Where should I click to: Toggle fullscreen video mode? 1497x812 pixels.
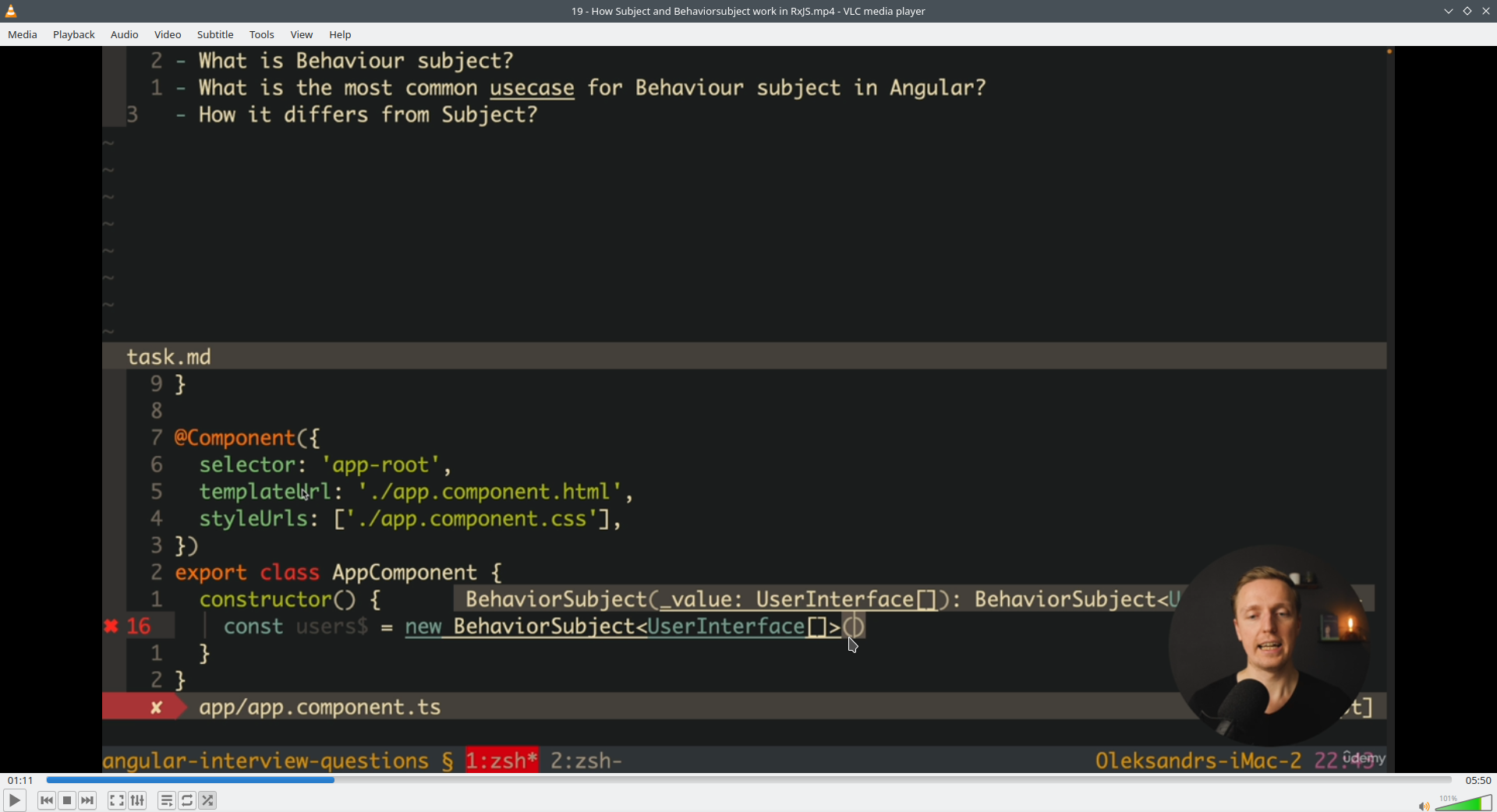point(117,800)
